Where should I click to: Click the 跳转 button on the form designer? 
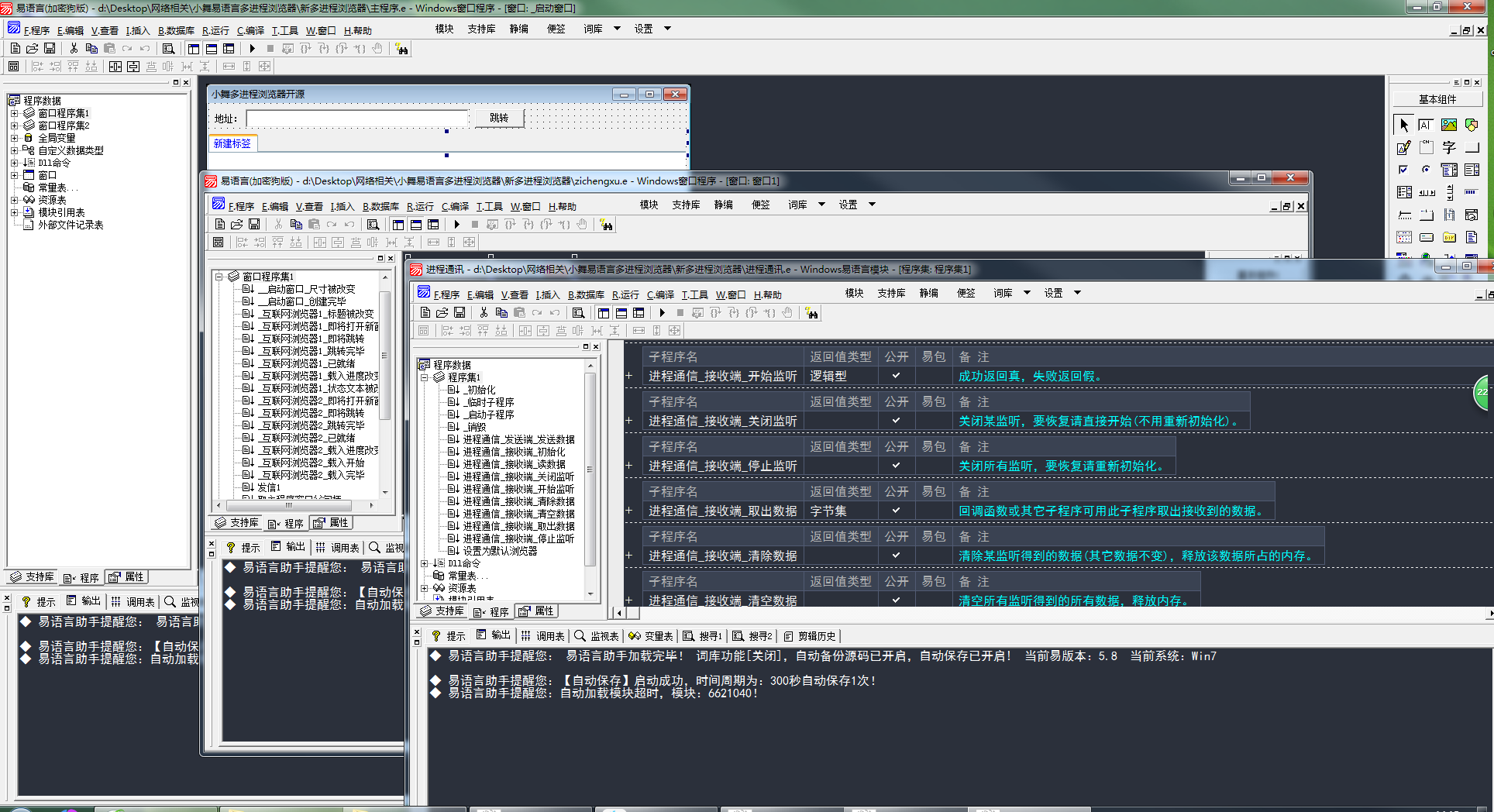(499, 118)
